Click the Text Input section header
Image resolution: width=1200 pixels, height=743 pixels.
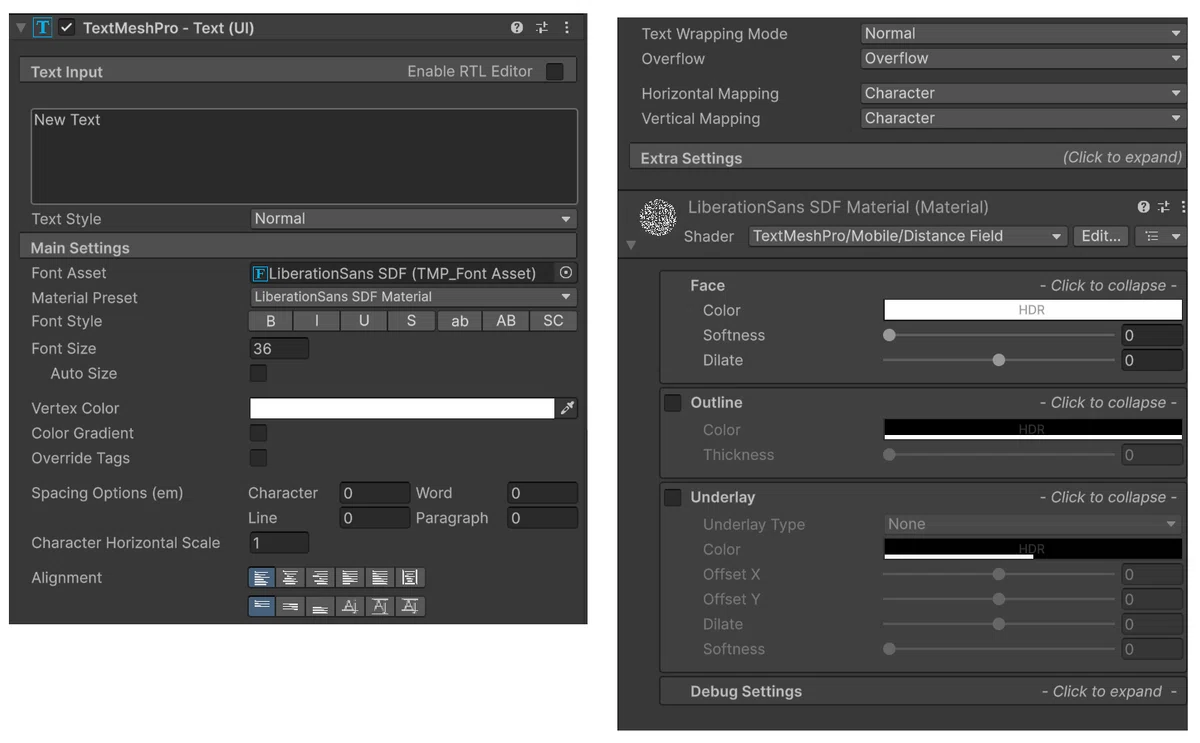(298, 71)
